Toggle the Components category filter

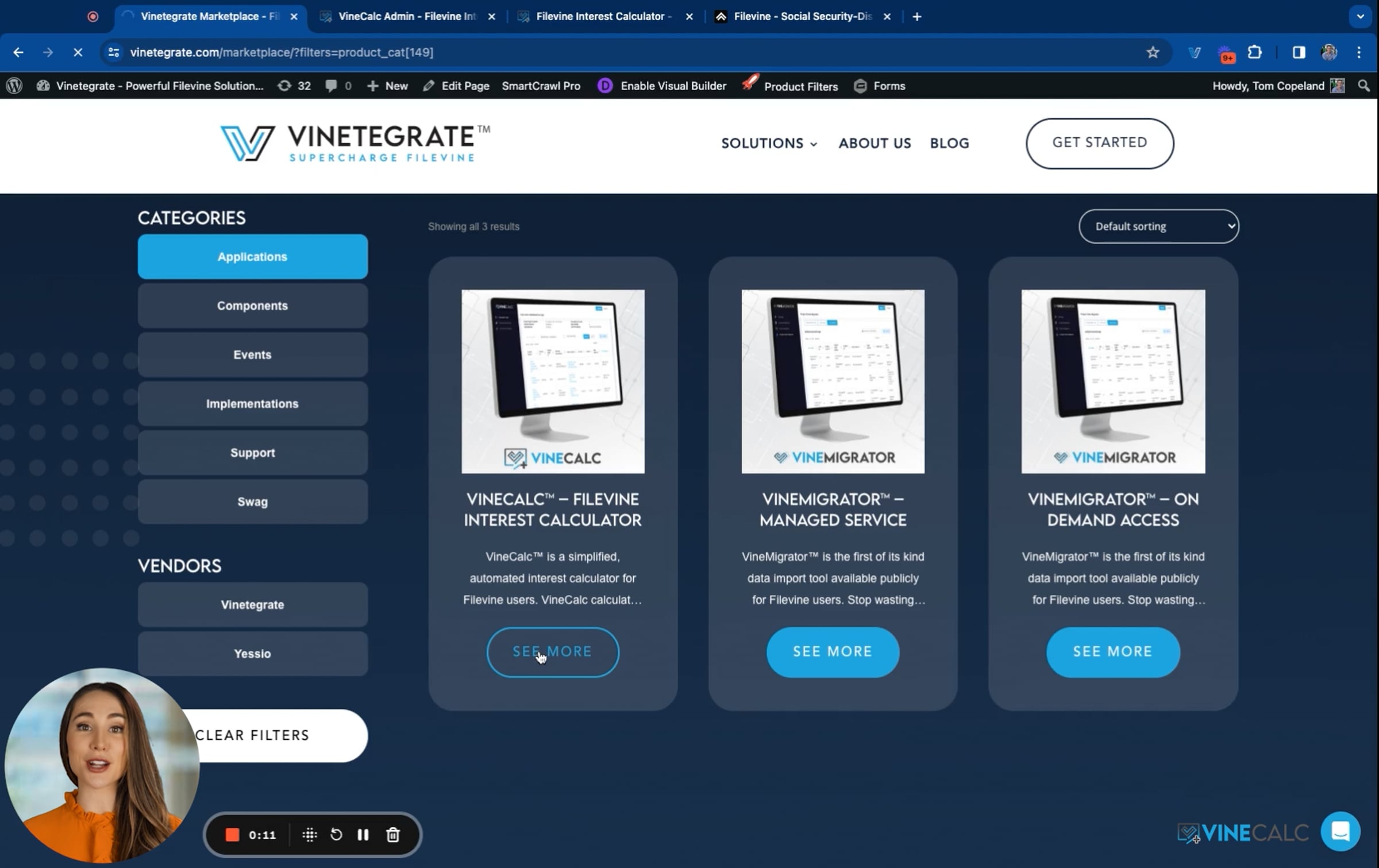pos(252,306)
